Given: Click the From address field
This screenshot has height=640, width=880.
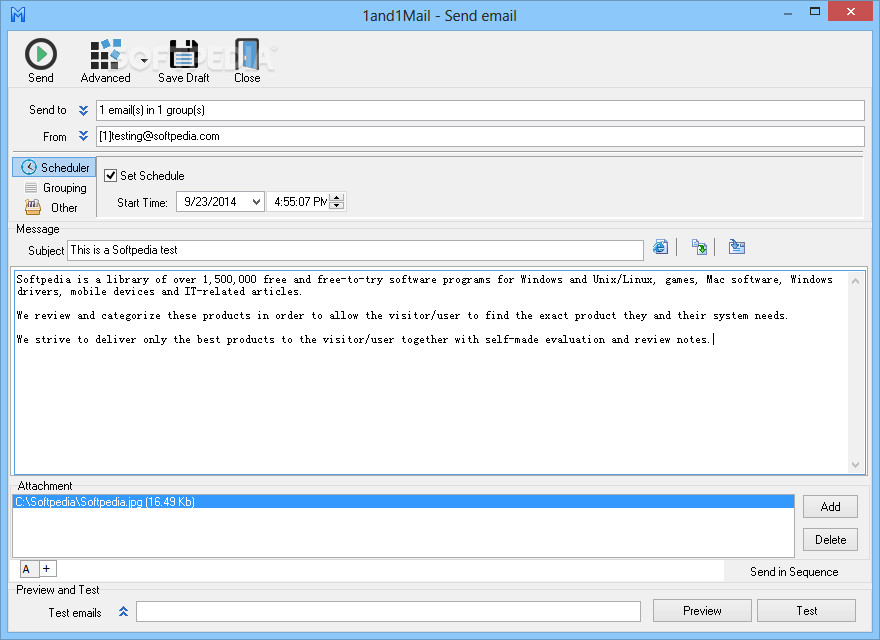Looking at the screenshot, I should [480, 136].
